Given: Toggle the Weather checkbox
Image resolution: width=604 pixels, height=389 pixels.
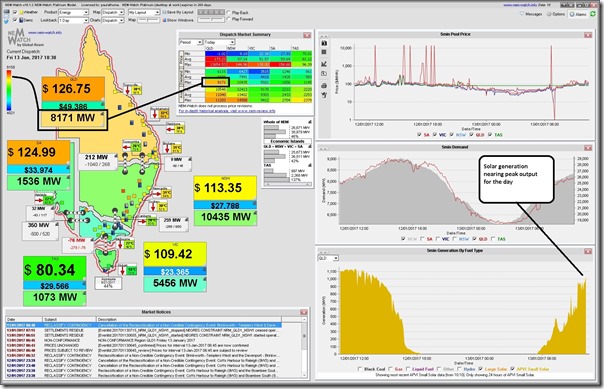Looking at the screenshot, I should click(x=15, y=12).
